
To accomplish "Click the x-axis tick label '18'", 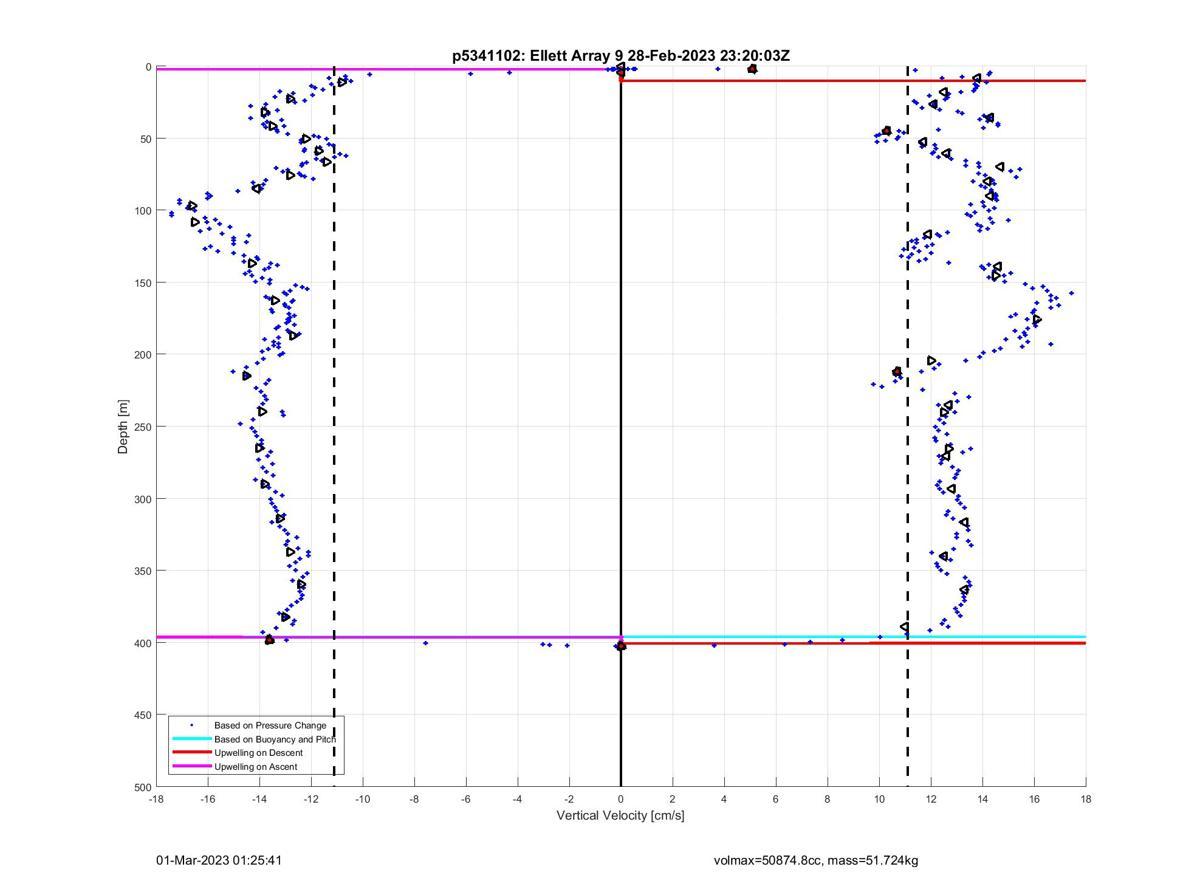I will pos(1086,799).
